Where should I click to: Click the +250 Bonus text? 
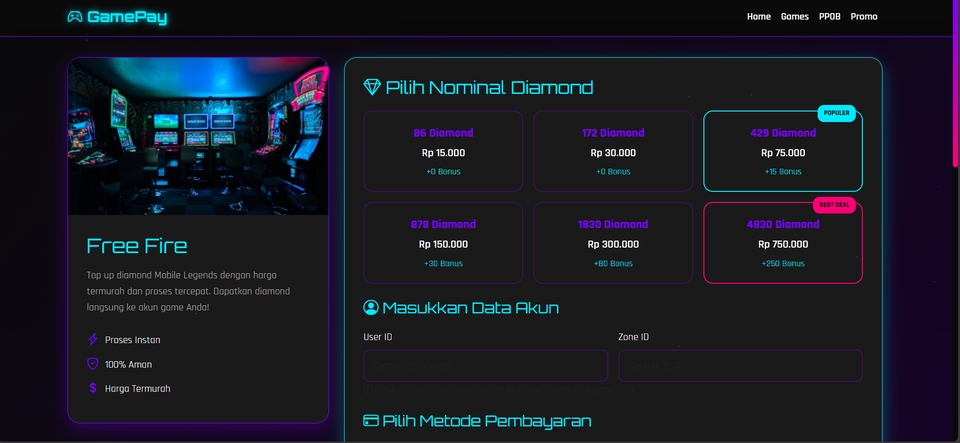point(783,264)
